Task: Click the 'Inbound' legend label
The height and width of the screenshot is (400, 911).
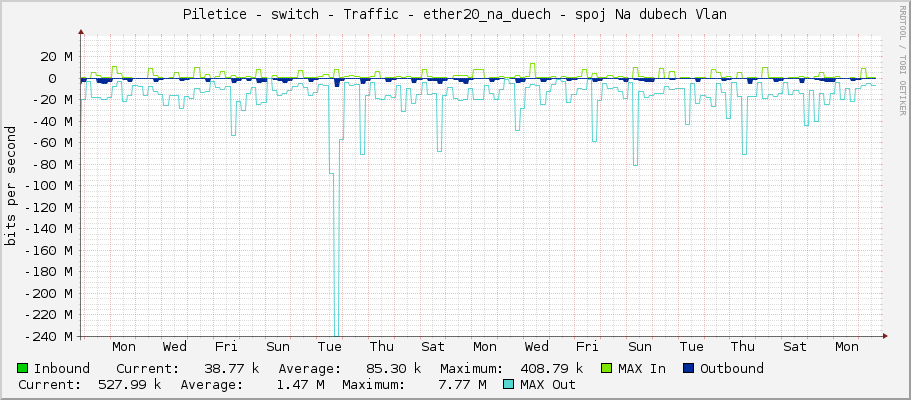Action: 62,368
